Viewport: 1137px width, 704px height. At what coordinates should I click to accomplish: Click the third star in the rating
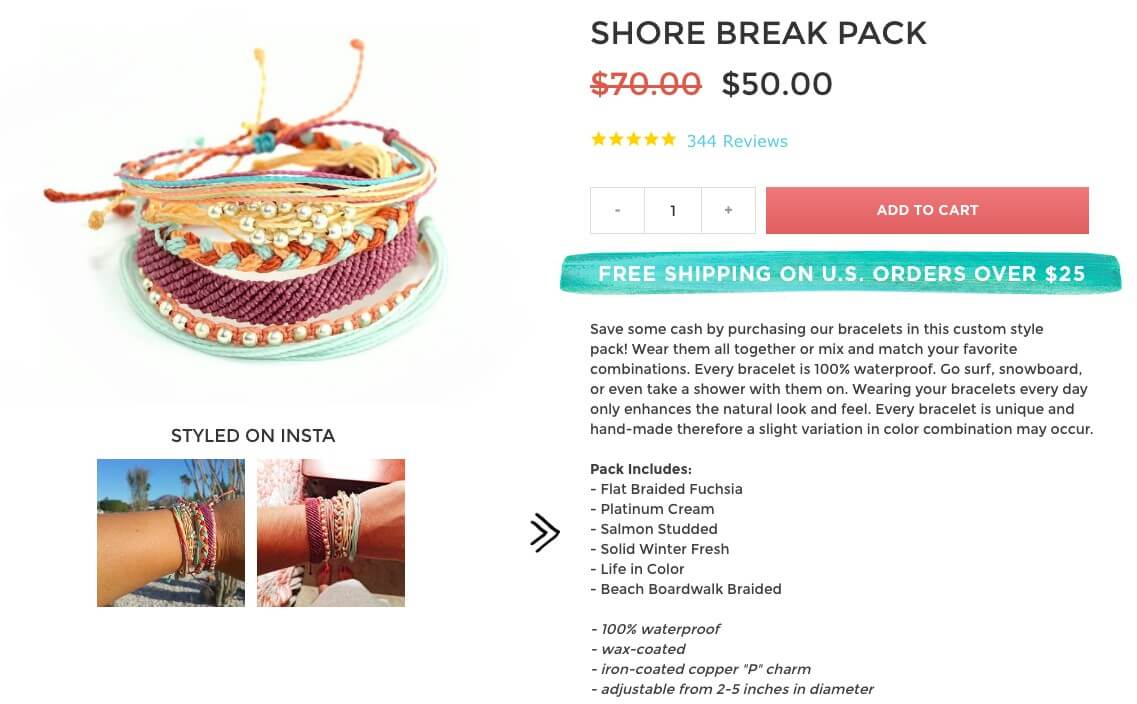tap(633, 139)
